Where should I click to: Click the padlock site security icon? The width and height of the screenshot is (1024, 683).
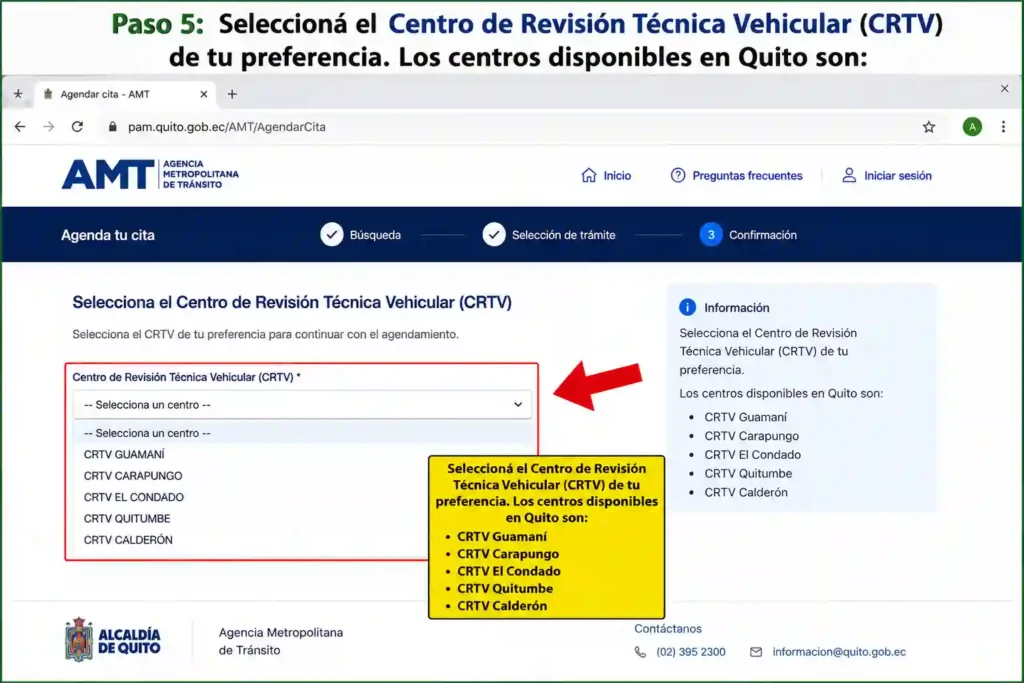(112, 127)
